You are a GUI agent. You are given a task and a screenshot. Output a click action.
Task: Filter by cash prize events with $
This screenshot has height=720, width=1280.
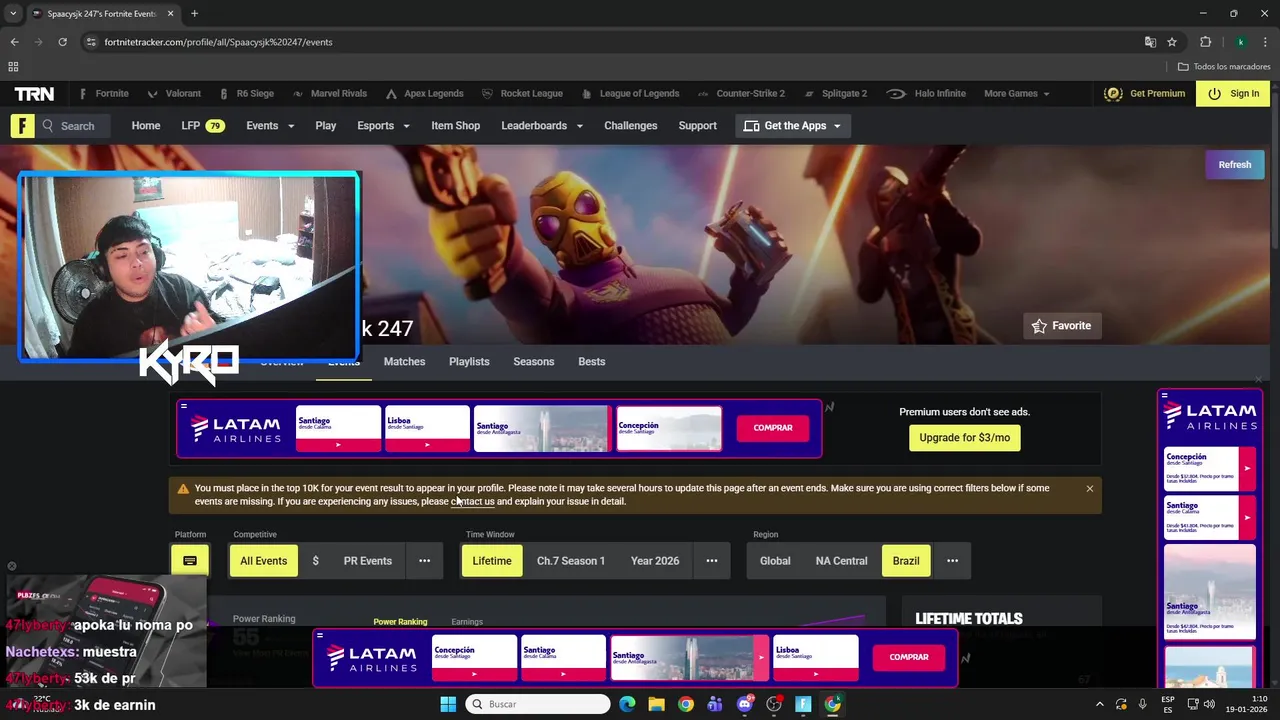tap(315, 561)
